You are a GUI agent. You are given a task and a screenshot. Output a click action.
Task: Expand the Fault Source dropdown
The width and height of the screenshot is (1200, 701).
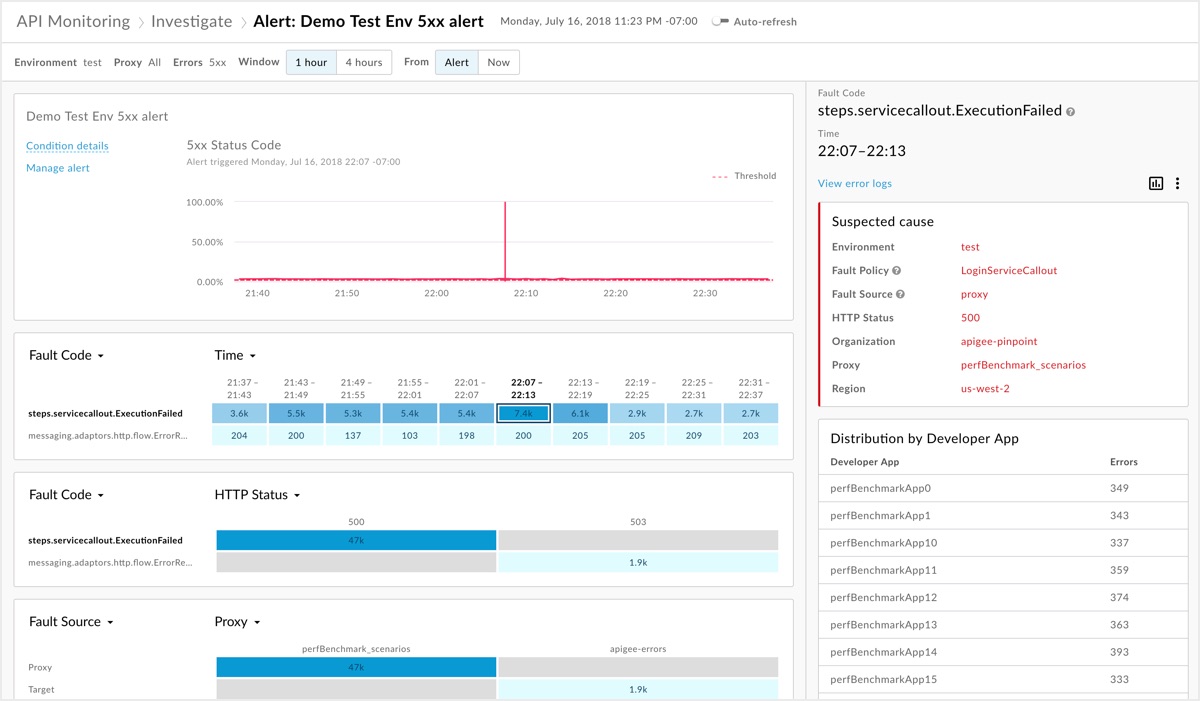coord(71,622)
